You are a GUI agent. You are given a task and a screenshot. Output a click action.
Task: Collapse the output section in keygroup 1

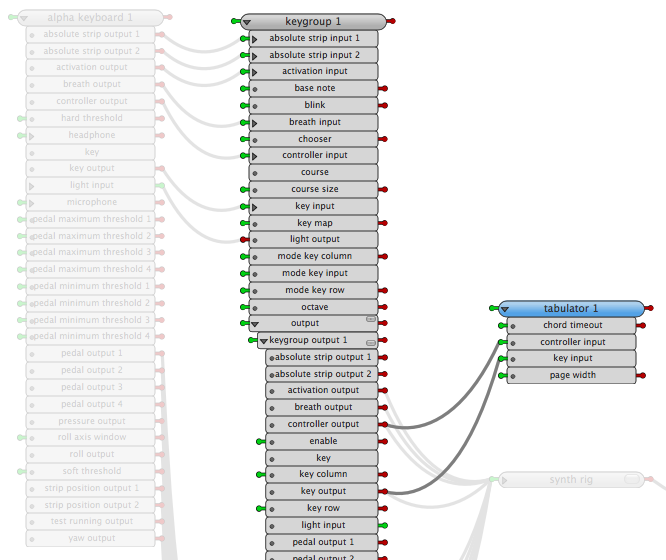(255, 324)
